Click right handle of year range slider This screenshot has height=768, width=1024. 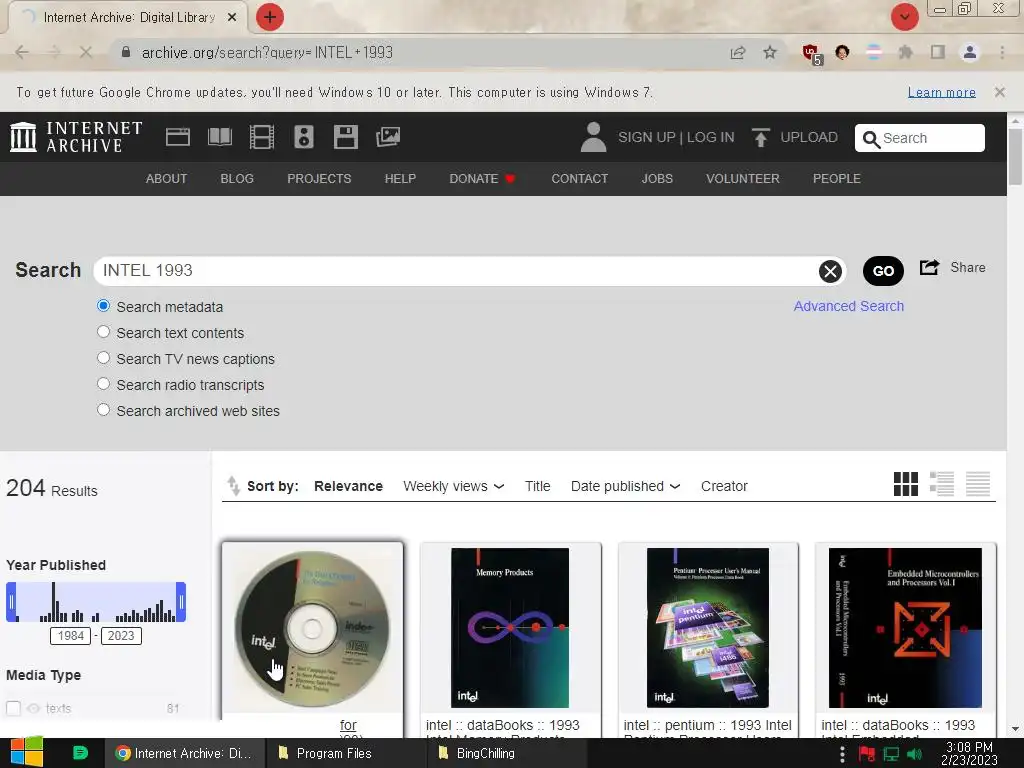pyautogui.click(x=181, y=601)
